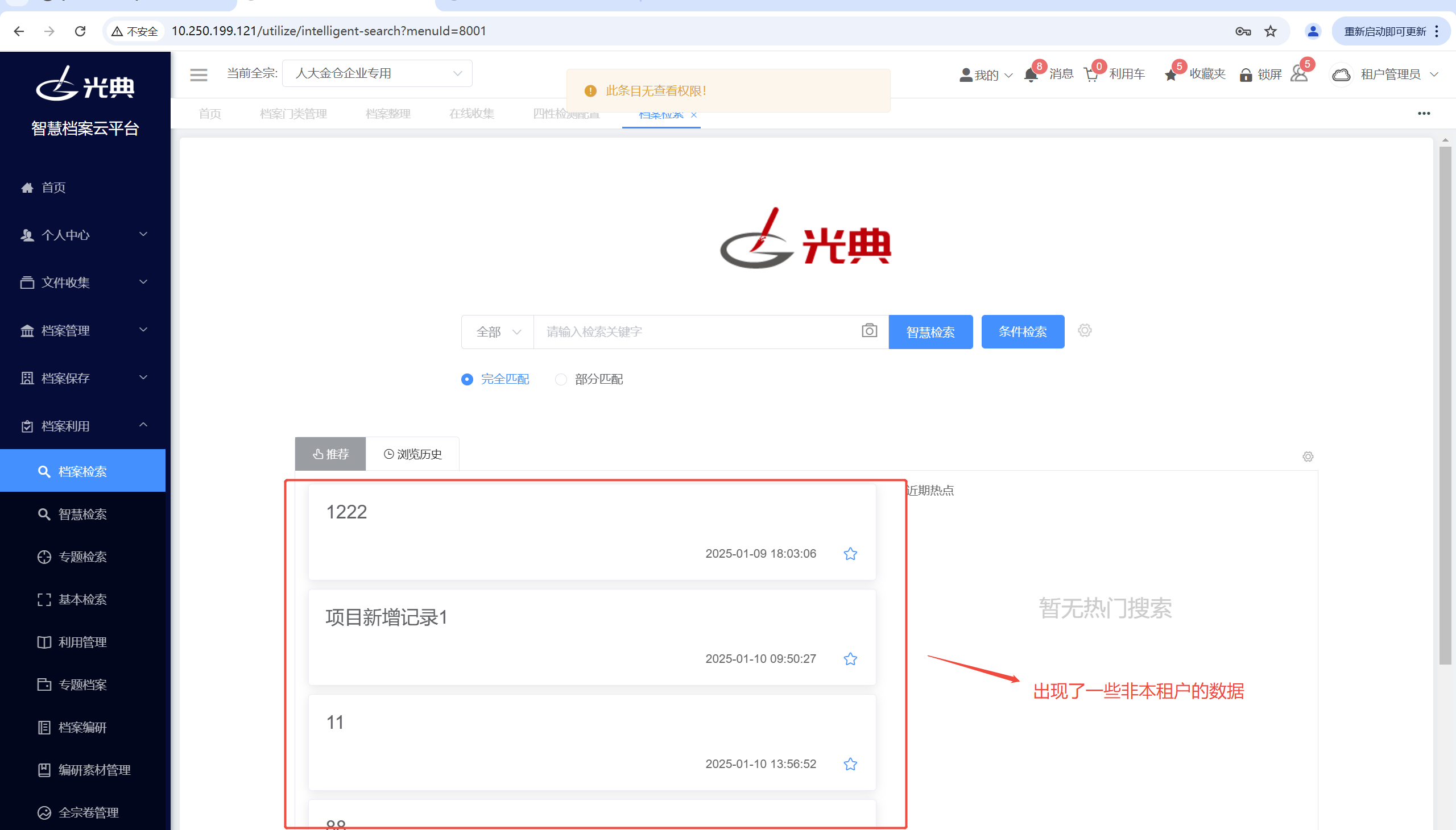Open 档案编研 in the sidebar

pos(82,728)
